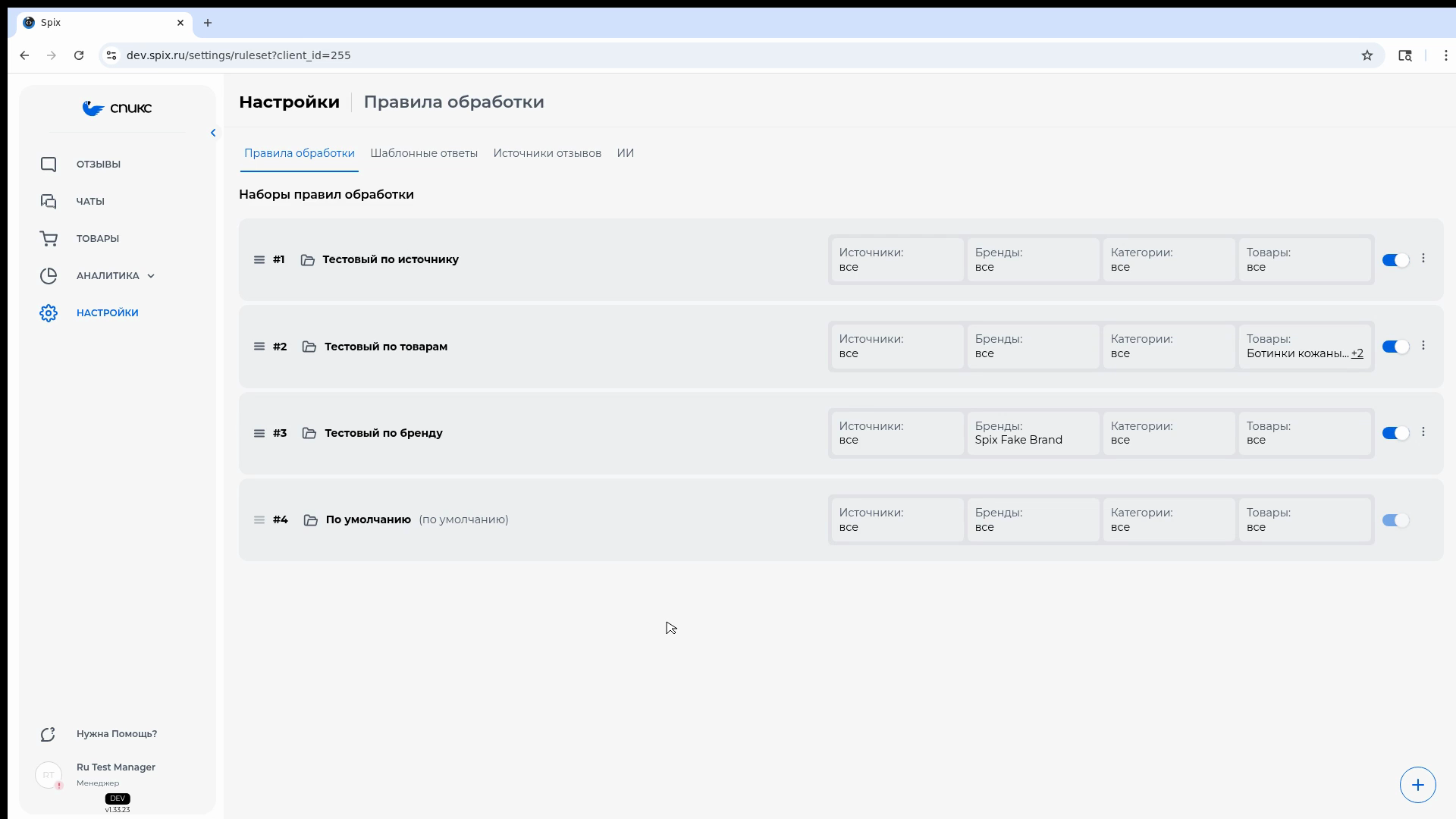Expand the +2 more products link
Screen dimensions: 1456x819
[1357, 353]
